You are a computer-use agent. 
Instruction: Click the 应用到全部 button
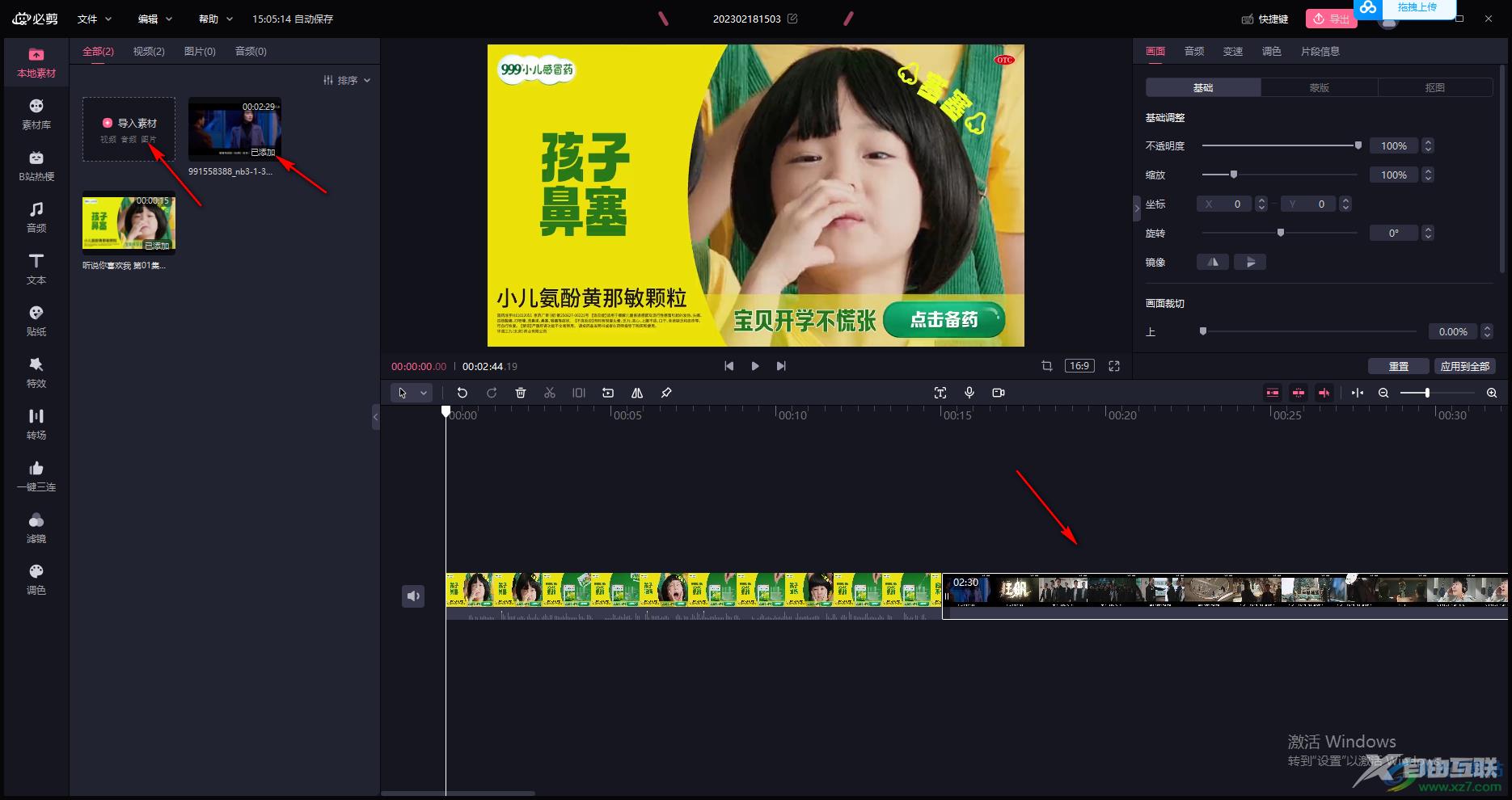pos(1464,366)
